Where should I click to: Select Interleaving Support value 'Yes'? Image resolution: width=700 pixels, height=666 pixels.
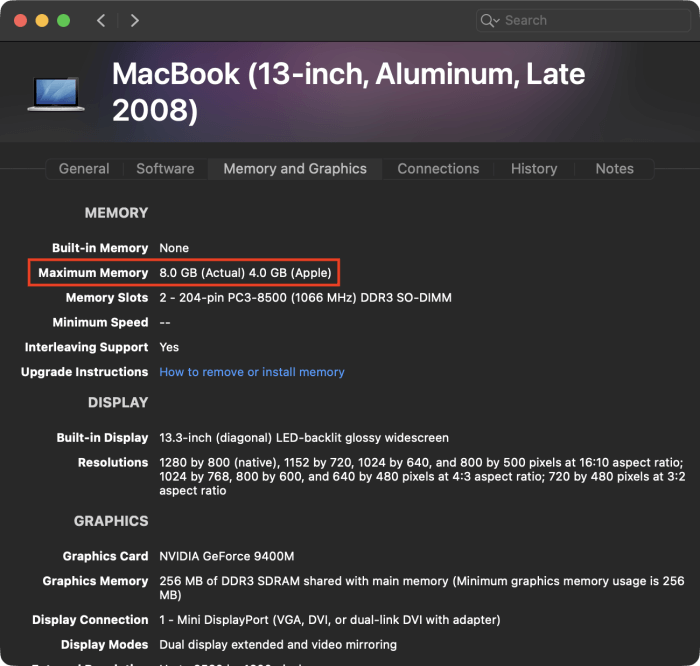click(169, 347)
